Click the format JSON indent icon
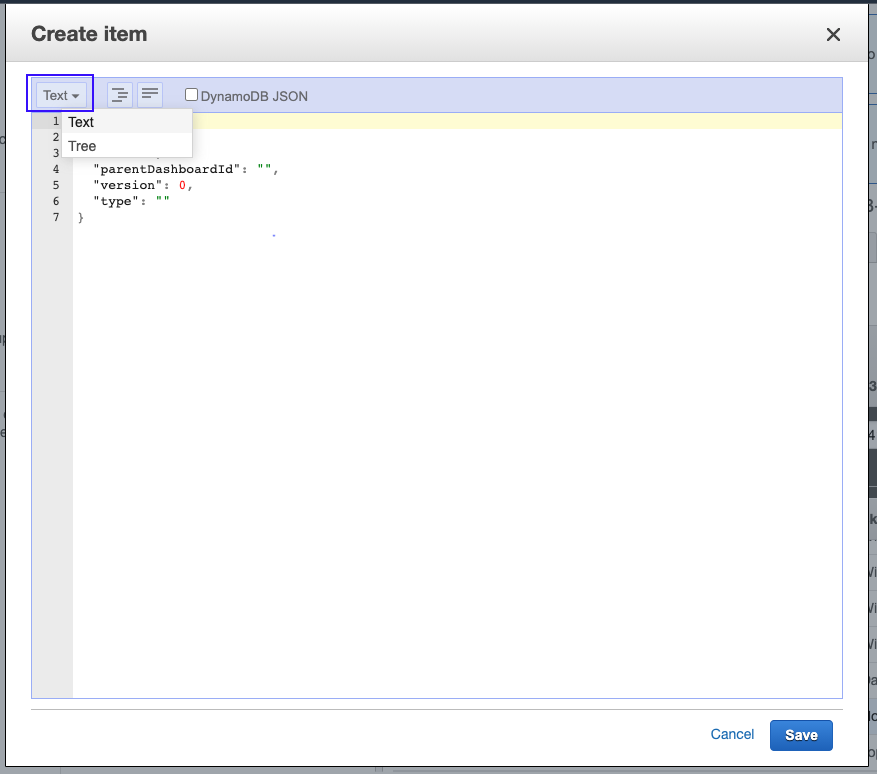Viewport: 877px width, 774px height. coord(120,95)
